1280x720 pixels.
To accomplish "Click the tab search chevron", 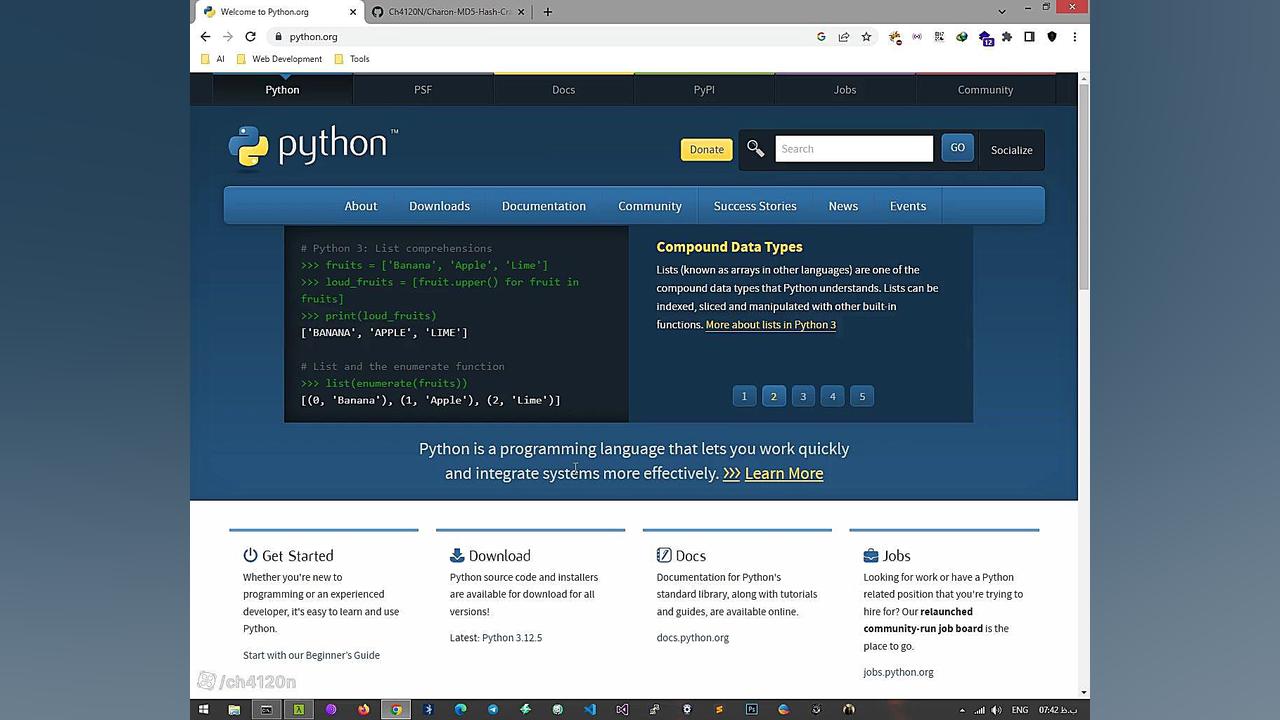I will click(x=1002, y=12).
